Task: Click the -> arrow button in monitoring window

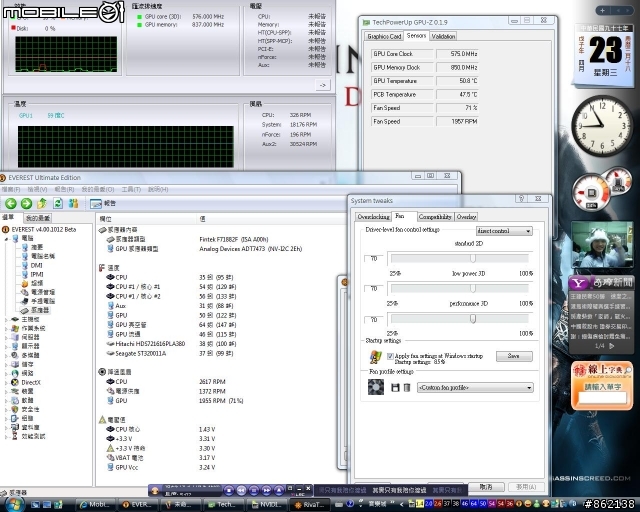Action: (x=322, y=85)
